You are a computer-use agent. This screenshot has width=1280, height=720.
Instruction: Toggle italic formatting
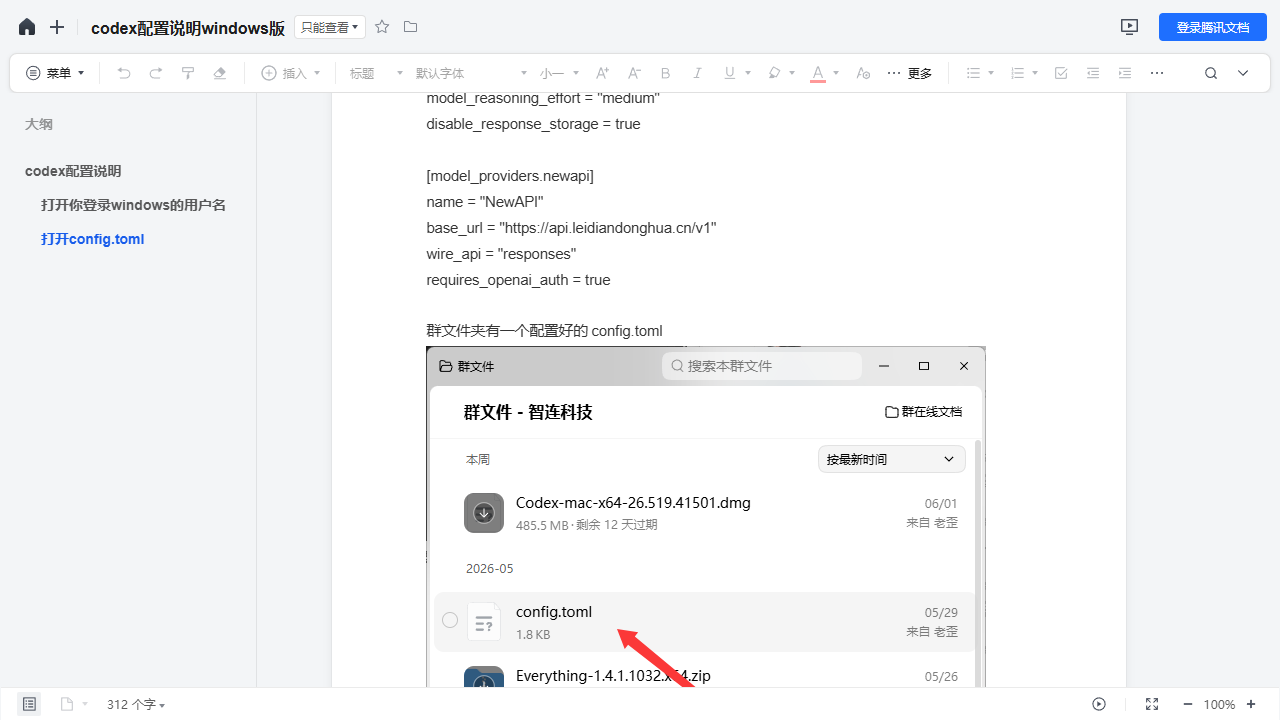[698, 73]
